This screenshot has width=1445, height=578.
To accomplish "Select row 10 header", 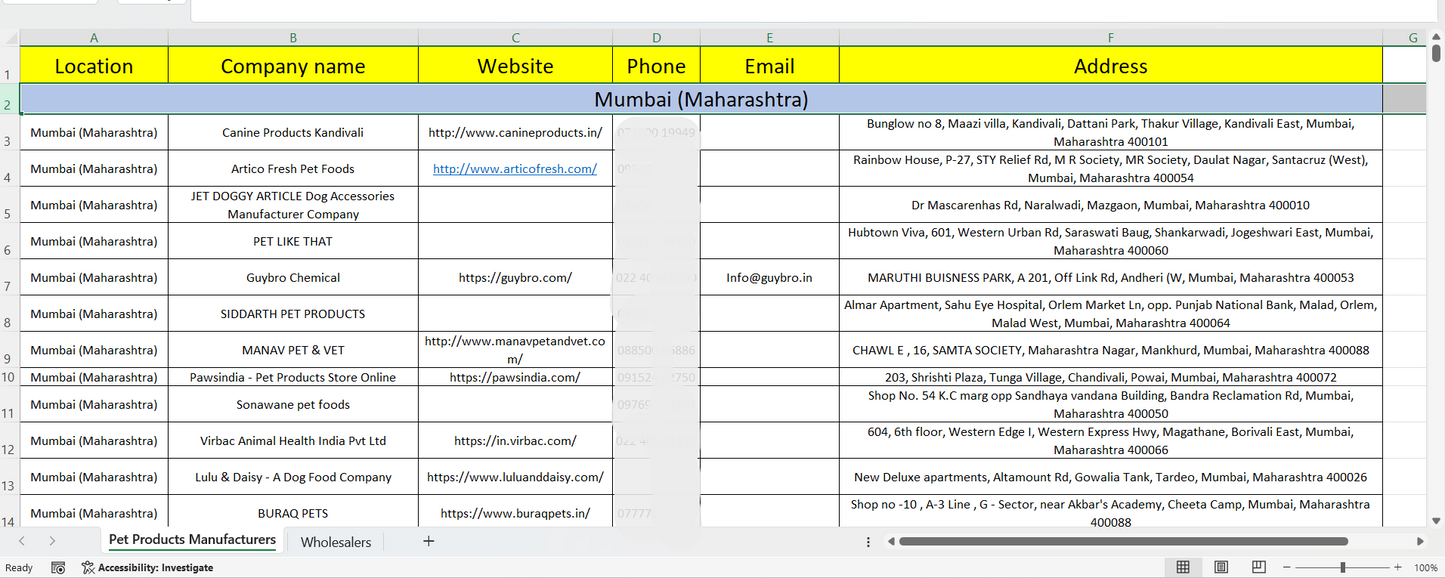I will [x=9, y=377].
